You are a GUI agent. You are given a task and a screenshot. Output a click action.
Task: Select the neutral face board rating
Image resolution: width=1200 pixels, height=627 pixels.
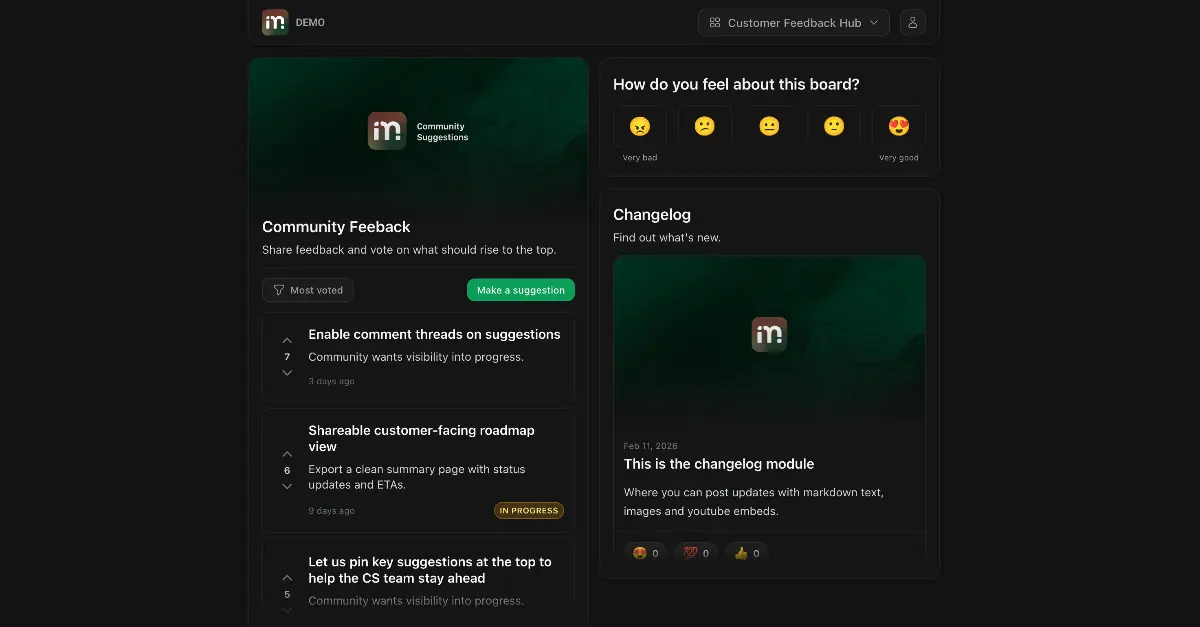[769, 125]
